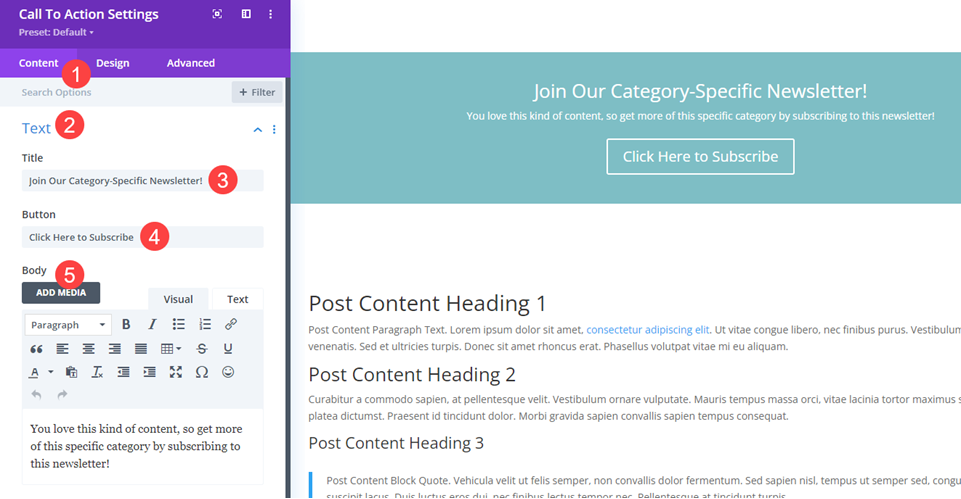961x499 pixels.
Task: Open the emoji picker icon
Action: (228, 372)
